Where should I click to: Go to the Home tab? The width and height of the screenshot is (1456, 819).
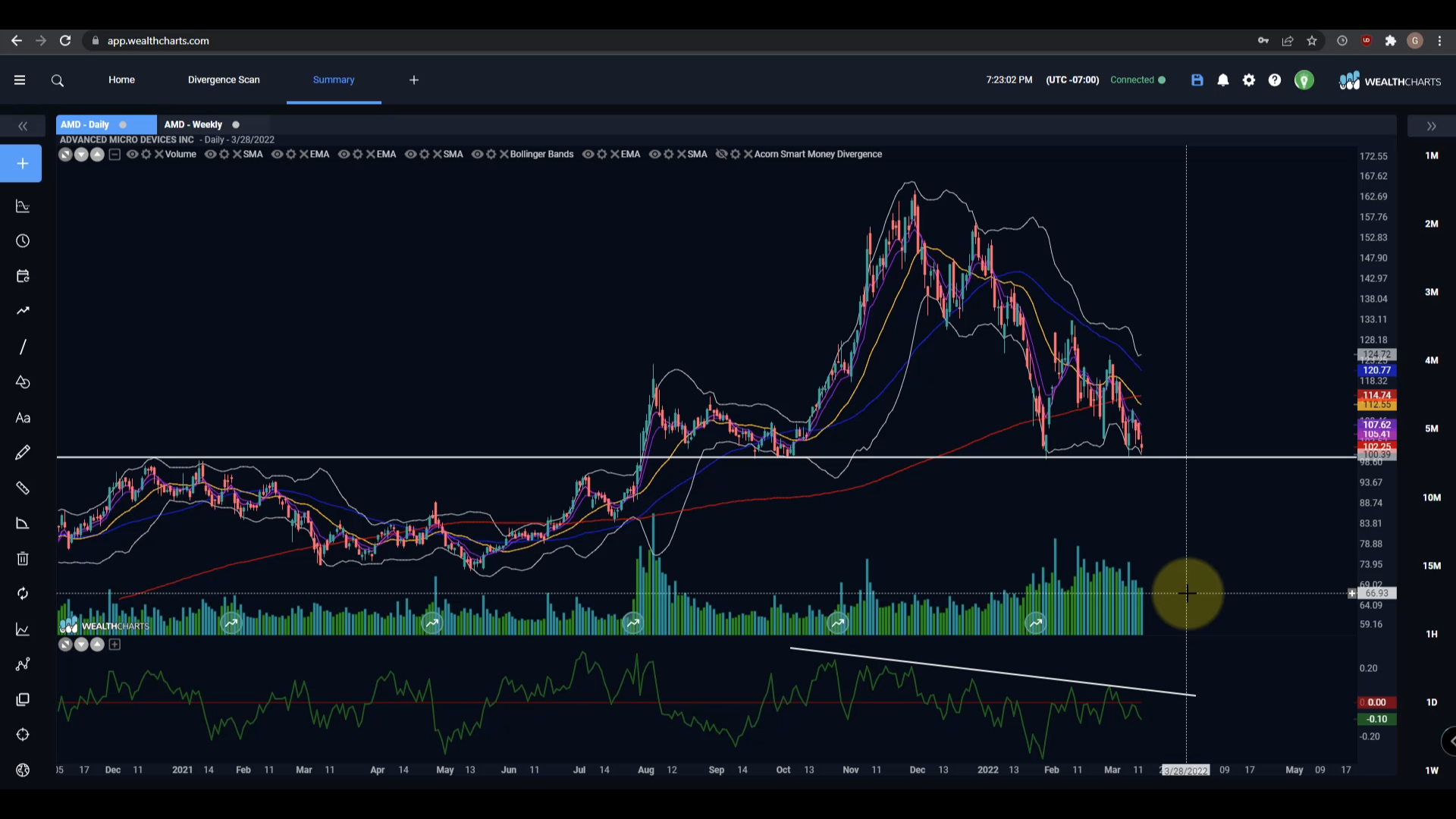[121, 80]
